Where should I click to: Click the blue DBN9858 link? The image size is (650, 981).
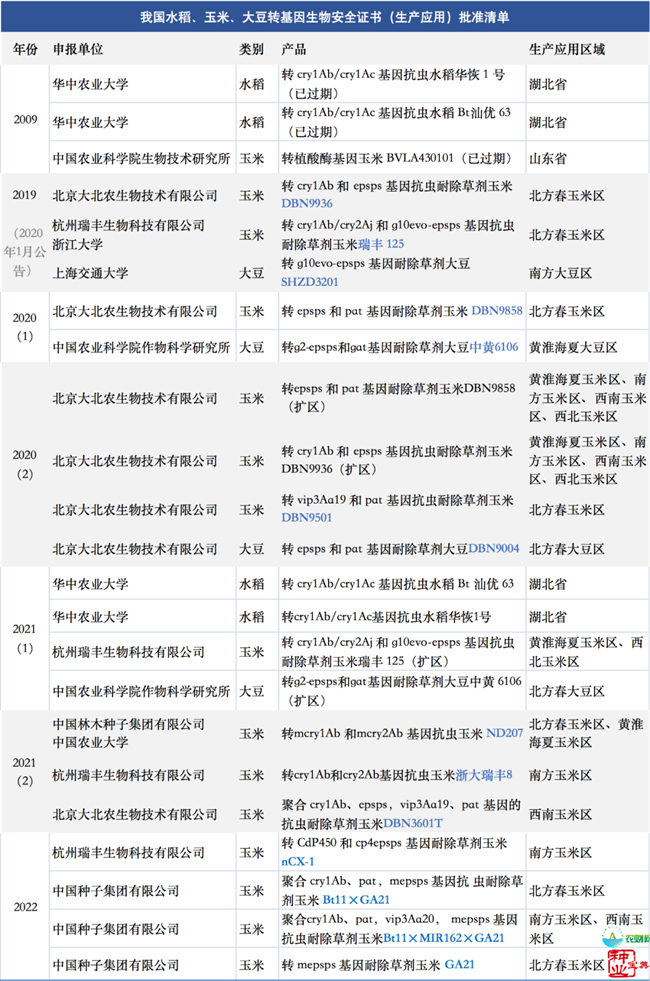496,311
